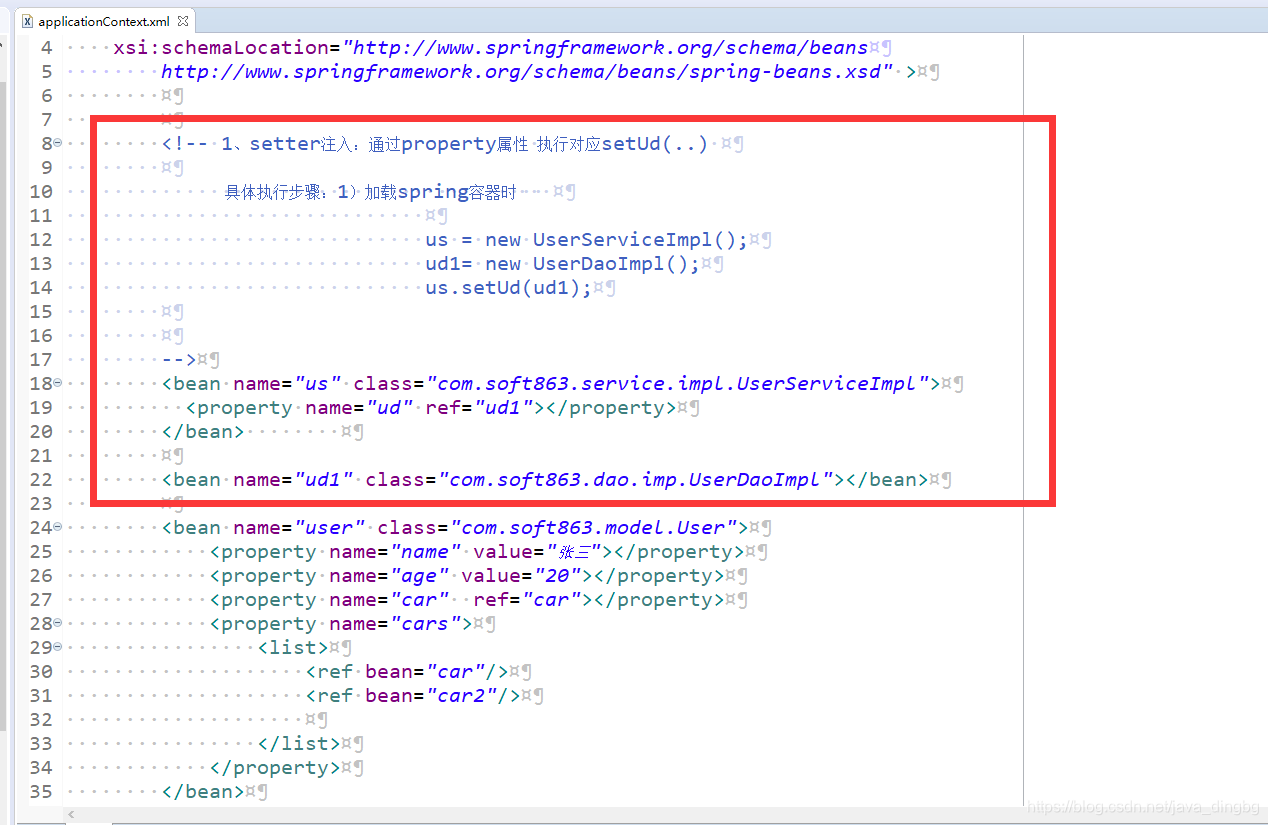Click the com.soft863.model.User bean line

click(455, 528)
